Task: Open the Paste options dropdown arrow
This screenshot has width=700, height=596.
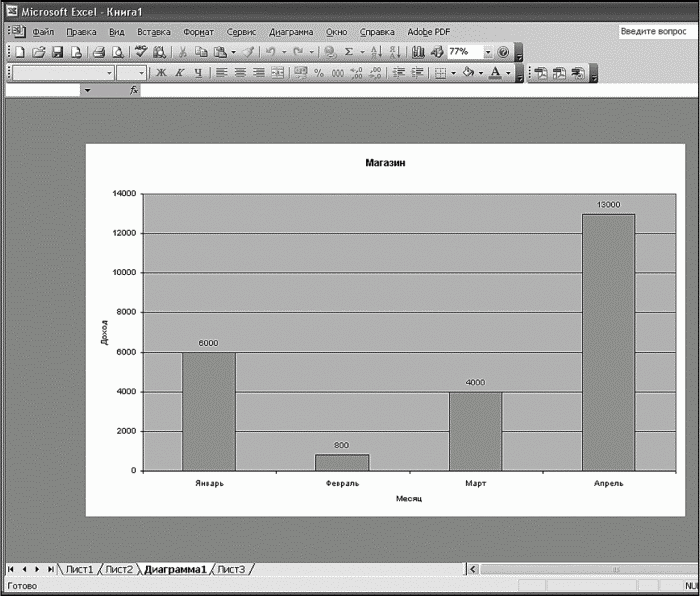Action: [233, 53]
